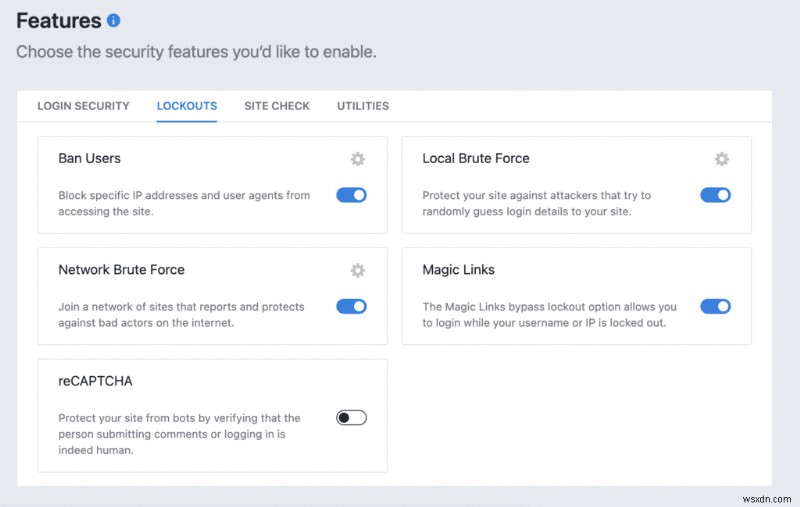Screen dimensions: 800x507
Task: Enable the reCAPTCHA toggle
Action: [x=351, y=417]
